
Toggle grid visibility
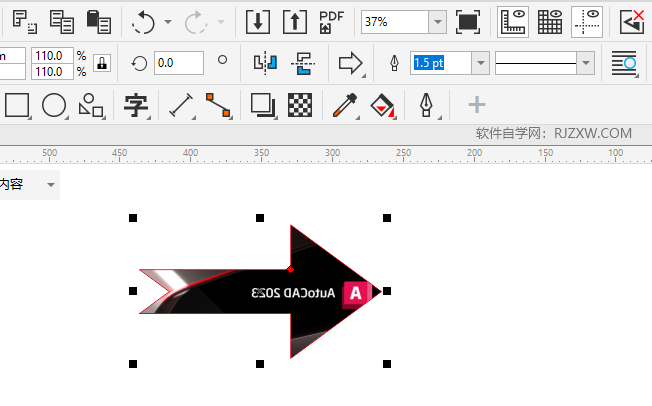(550, 22)
